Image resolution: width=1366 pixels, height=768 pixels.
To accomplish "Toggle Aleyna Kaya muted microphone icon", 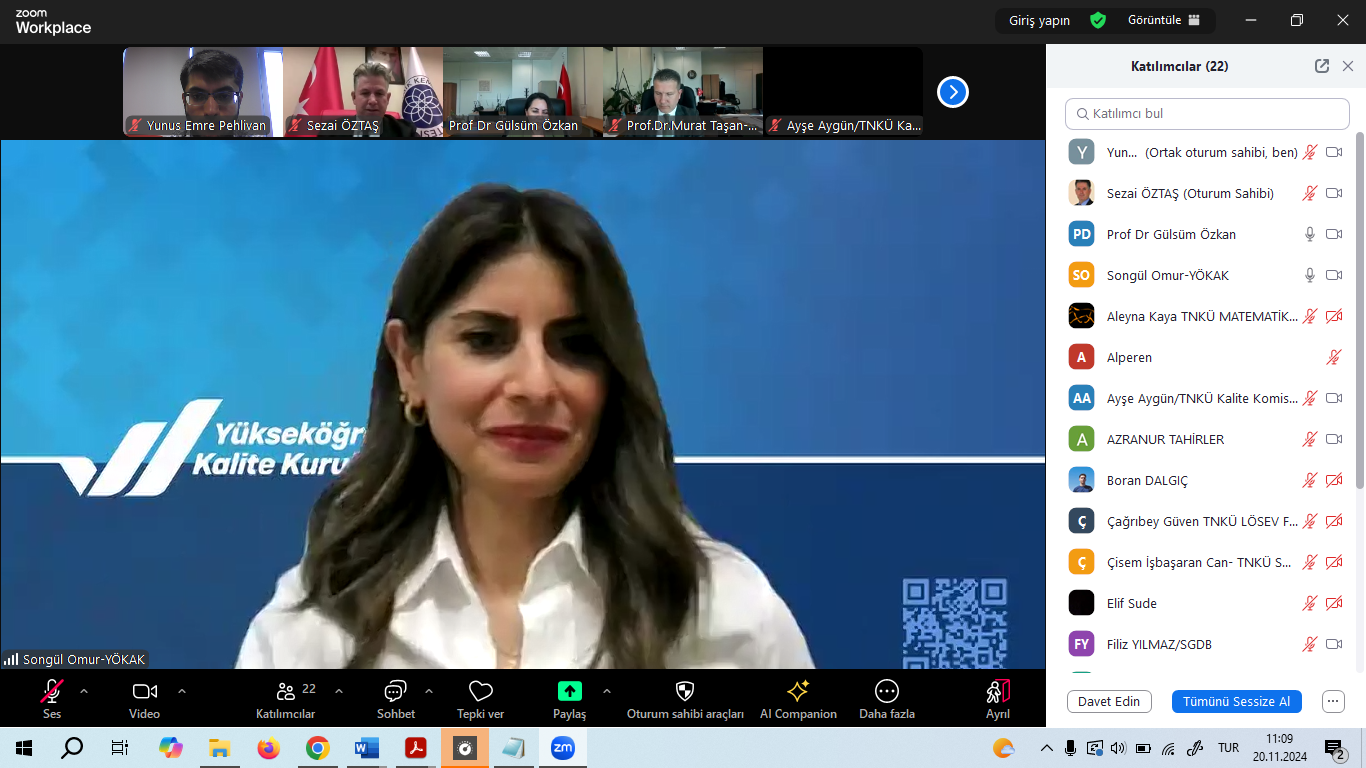I will coord(1310,316).
